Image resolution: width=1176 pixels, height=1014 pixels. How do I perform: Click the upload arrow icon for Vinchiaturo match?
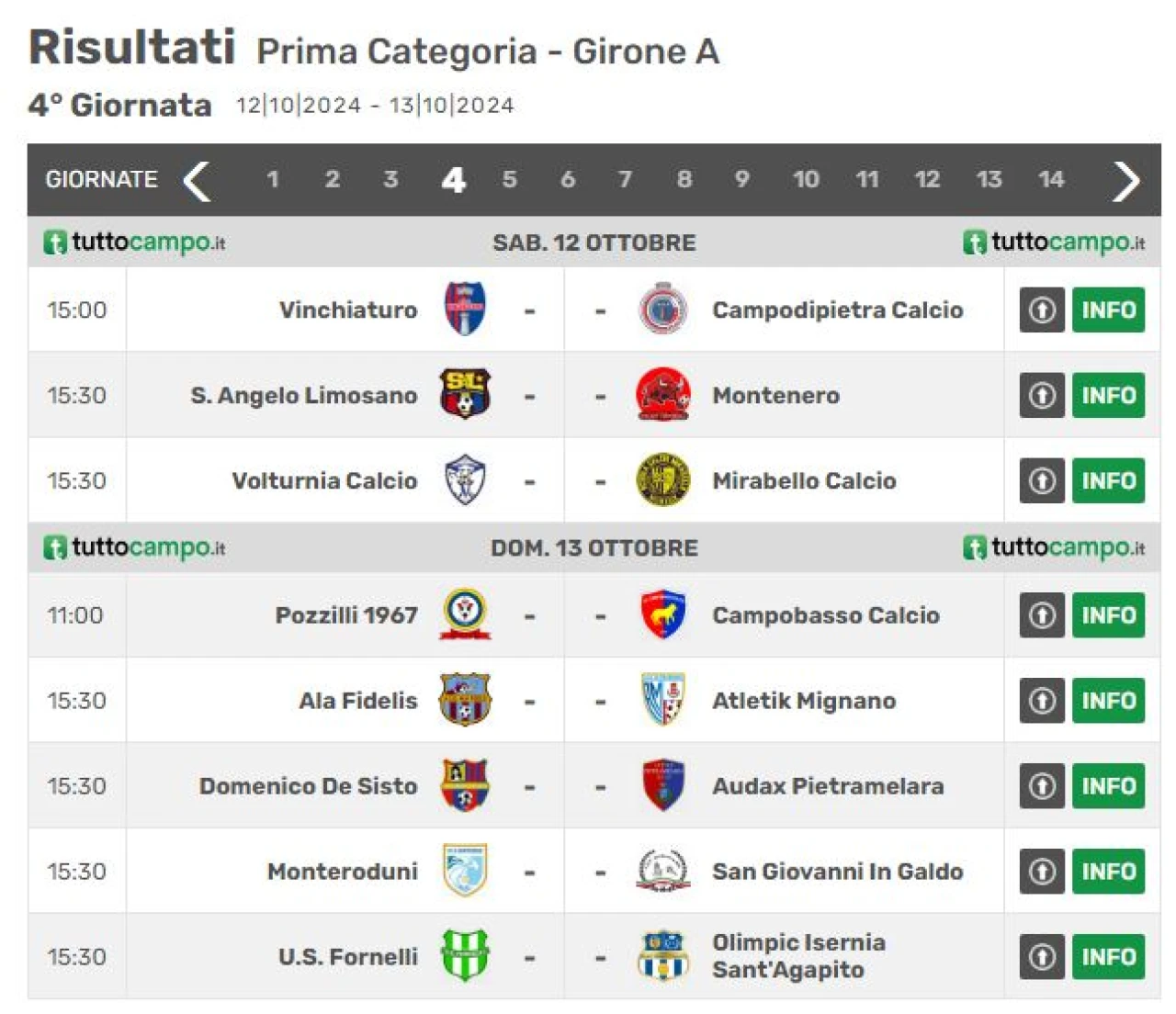pyautogui.click(x=1042, y=310)
